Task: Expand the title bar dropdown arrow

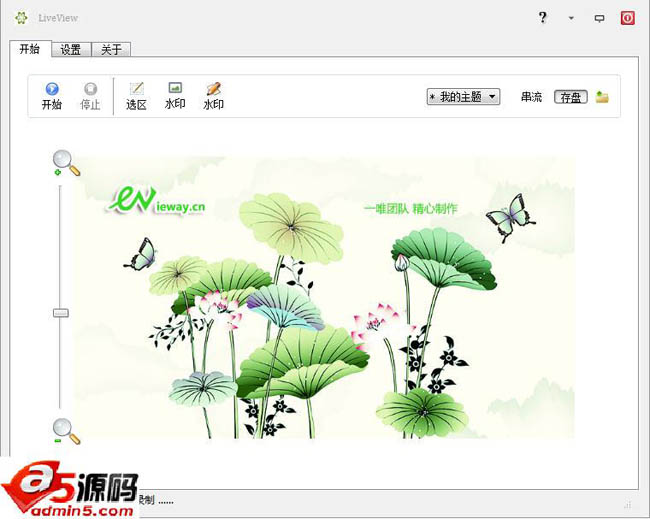Action: (x=571, y=18)
